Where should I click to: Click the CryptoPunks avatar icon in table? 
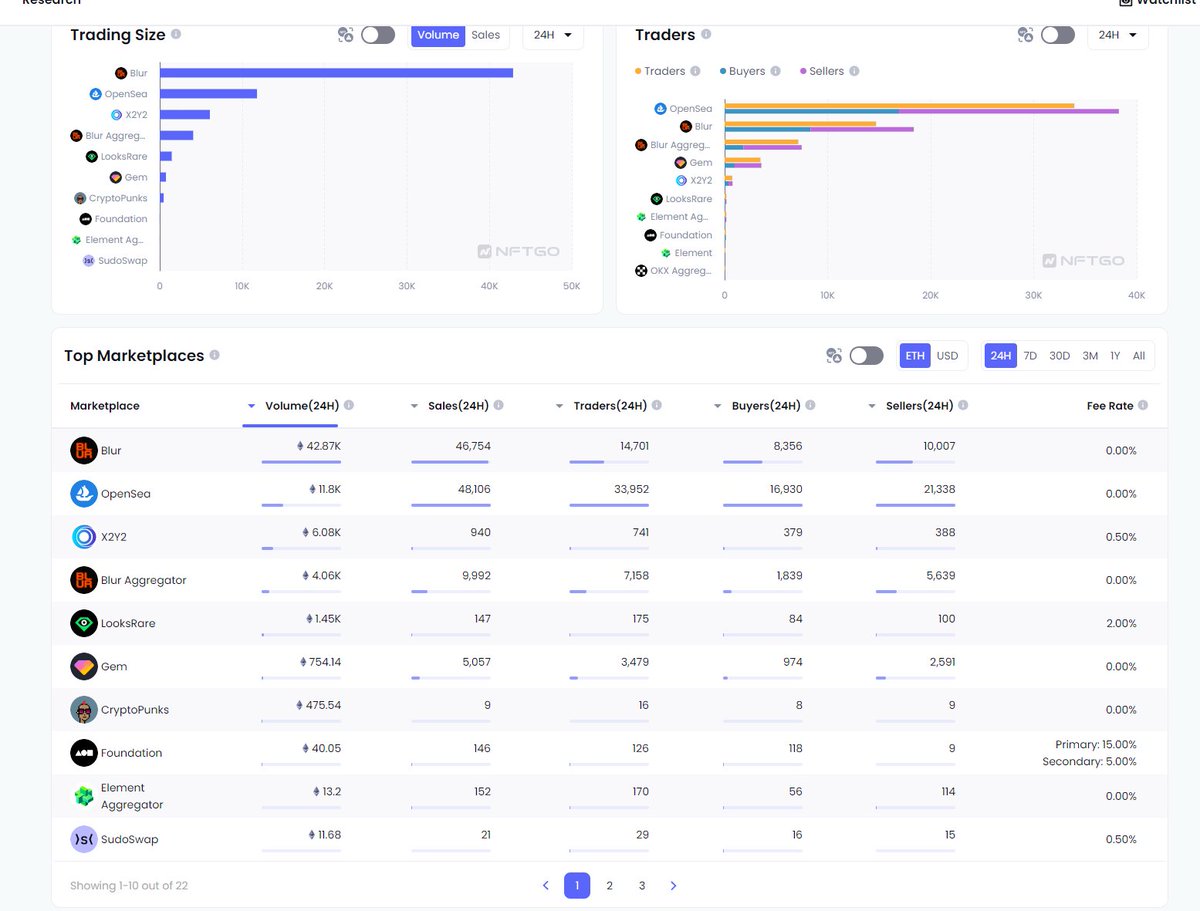(84, 710)
